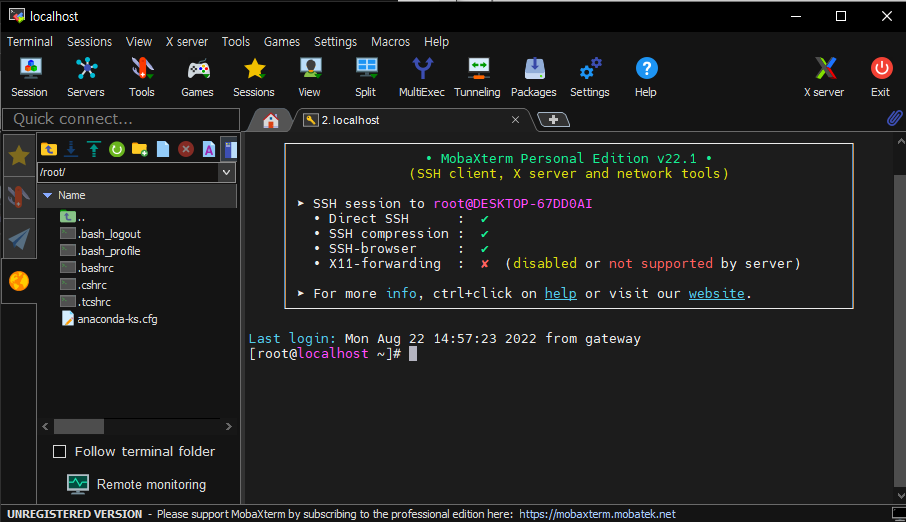Switch to the home tab

pos(270,120)
